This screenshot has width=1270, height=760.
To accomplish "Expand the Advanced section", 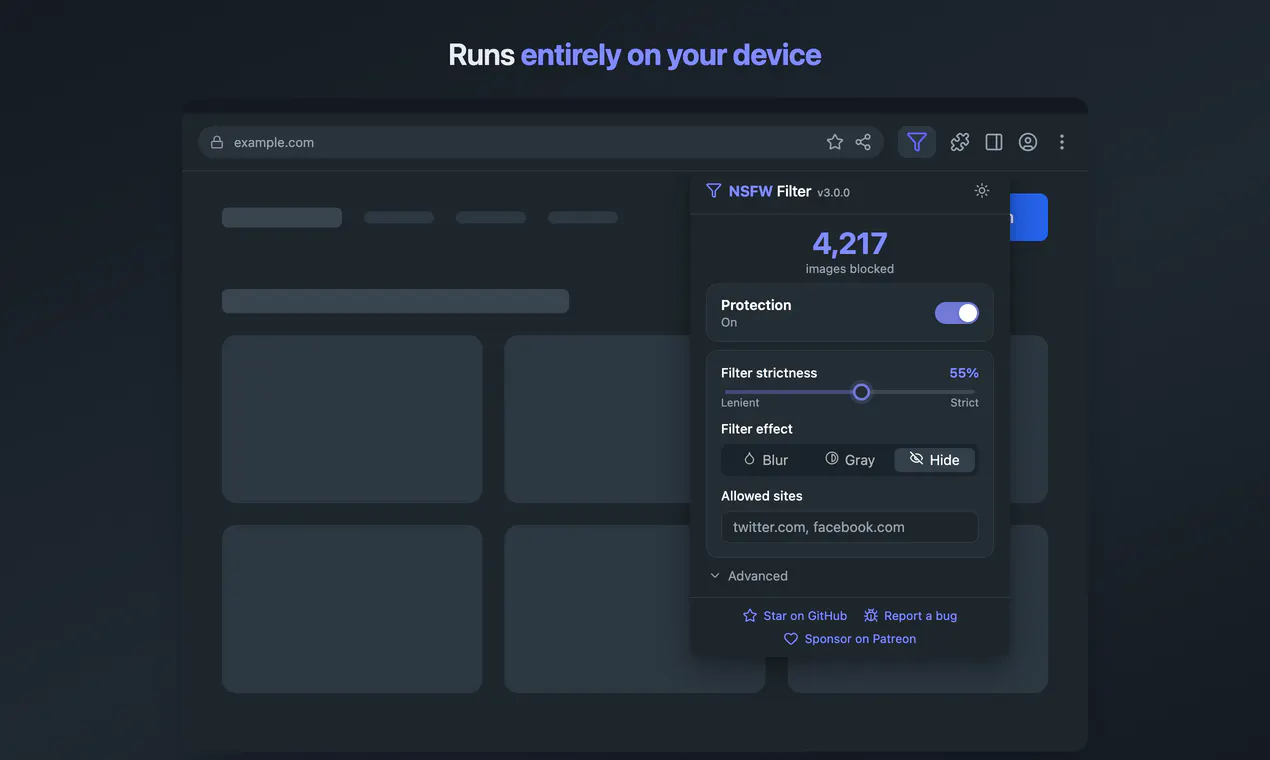I will pyautogui.click(x=749, y=576).
